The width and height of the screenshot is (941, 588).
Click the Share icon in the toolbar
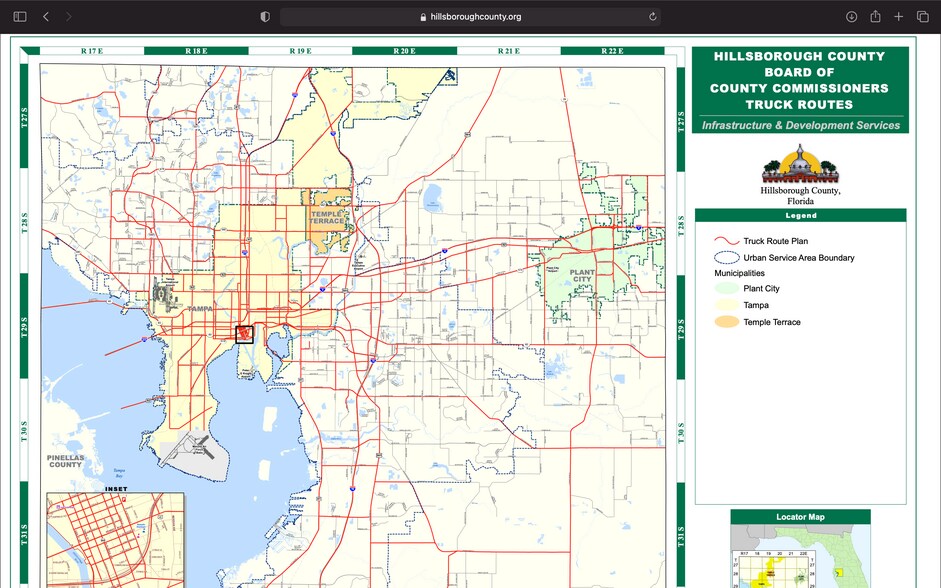click(875, 16)
